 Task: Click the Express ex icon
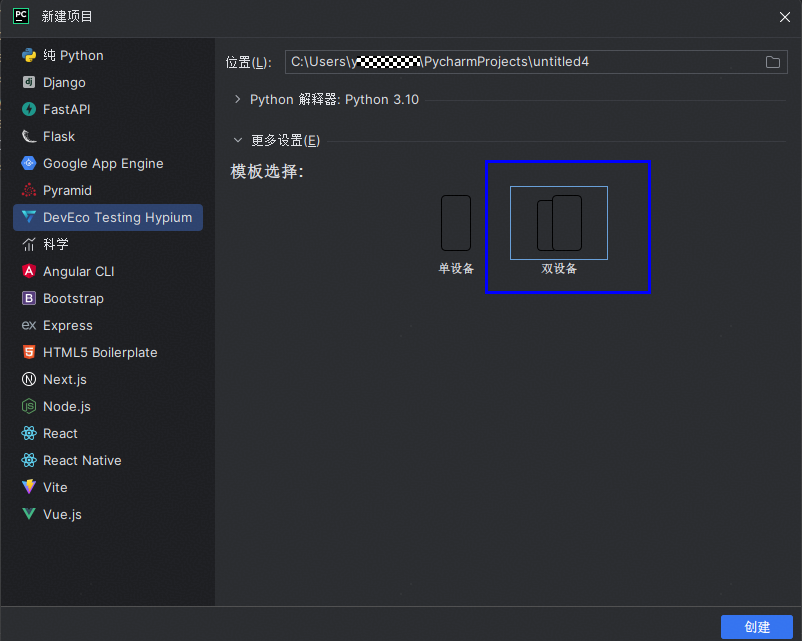29,325
